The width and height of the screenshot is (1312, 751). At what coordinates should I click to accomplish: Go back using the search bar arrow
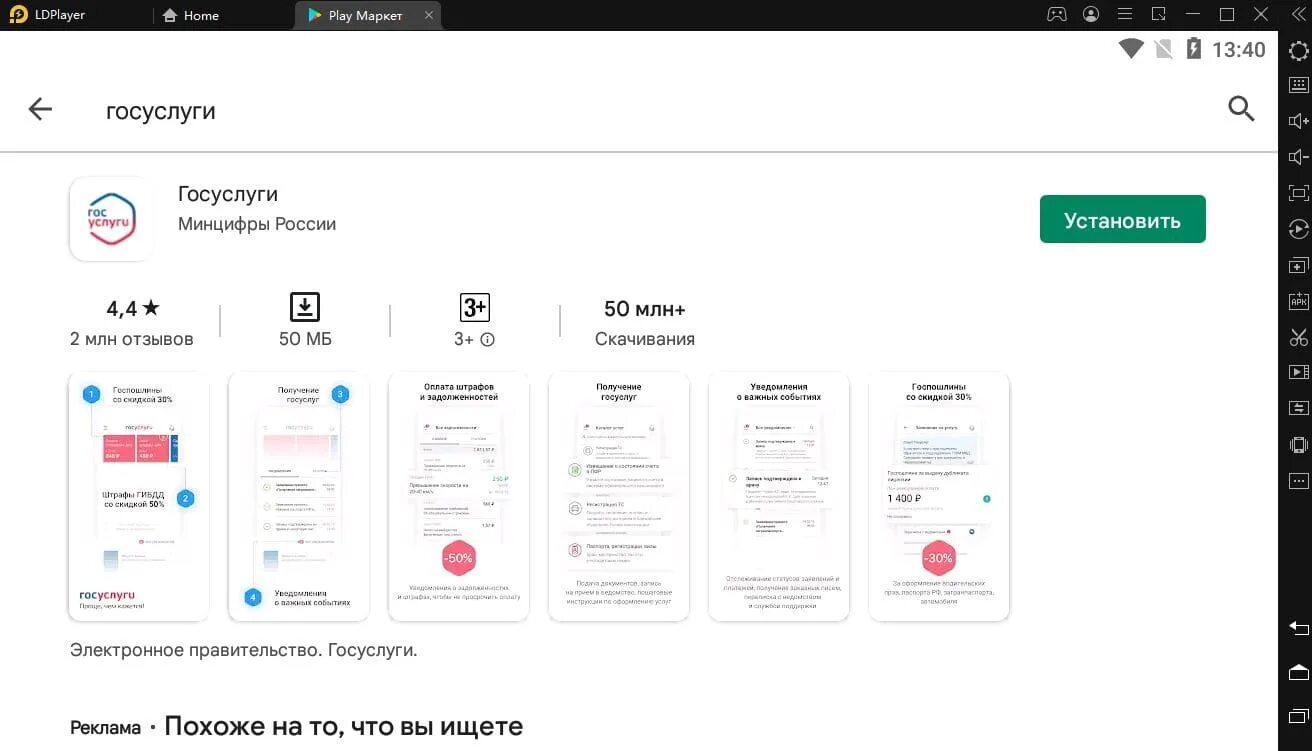tap(40, 109)
